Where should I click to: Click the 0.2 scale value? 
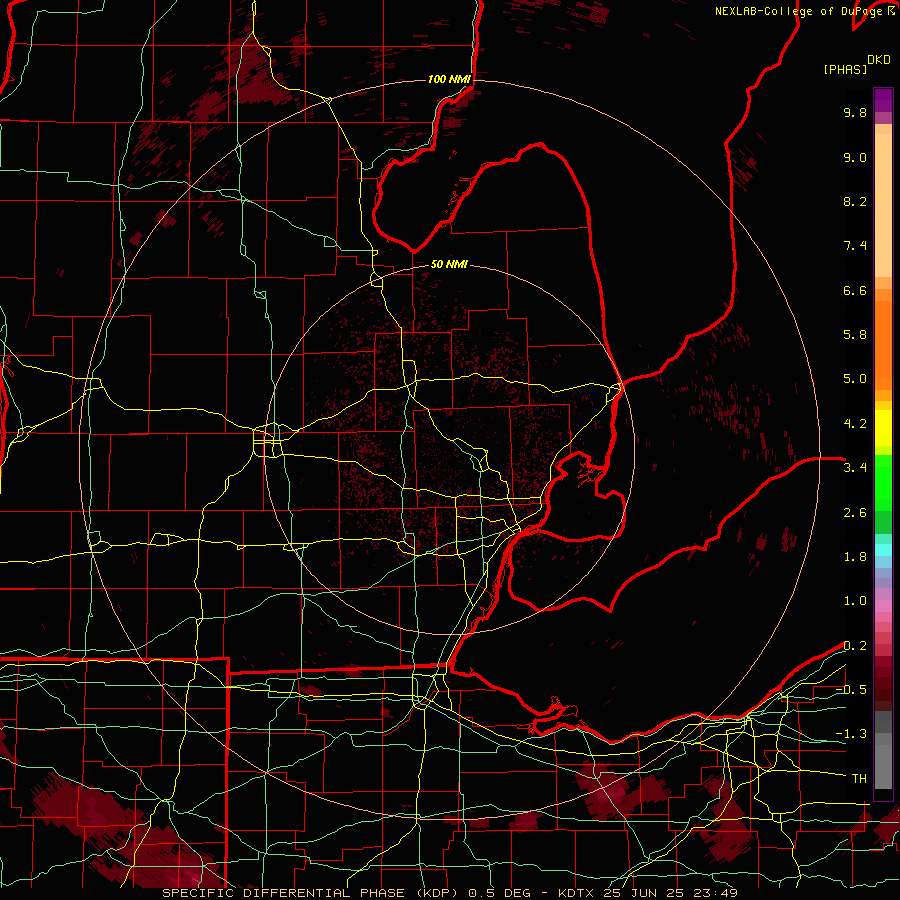pyautogui.click(x=855, y=646)
